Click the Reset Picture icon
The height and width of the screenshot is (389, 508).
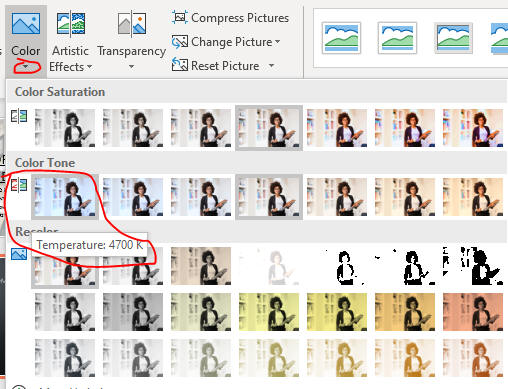180,65
